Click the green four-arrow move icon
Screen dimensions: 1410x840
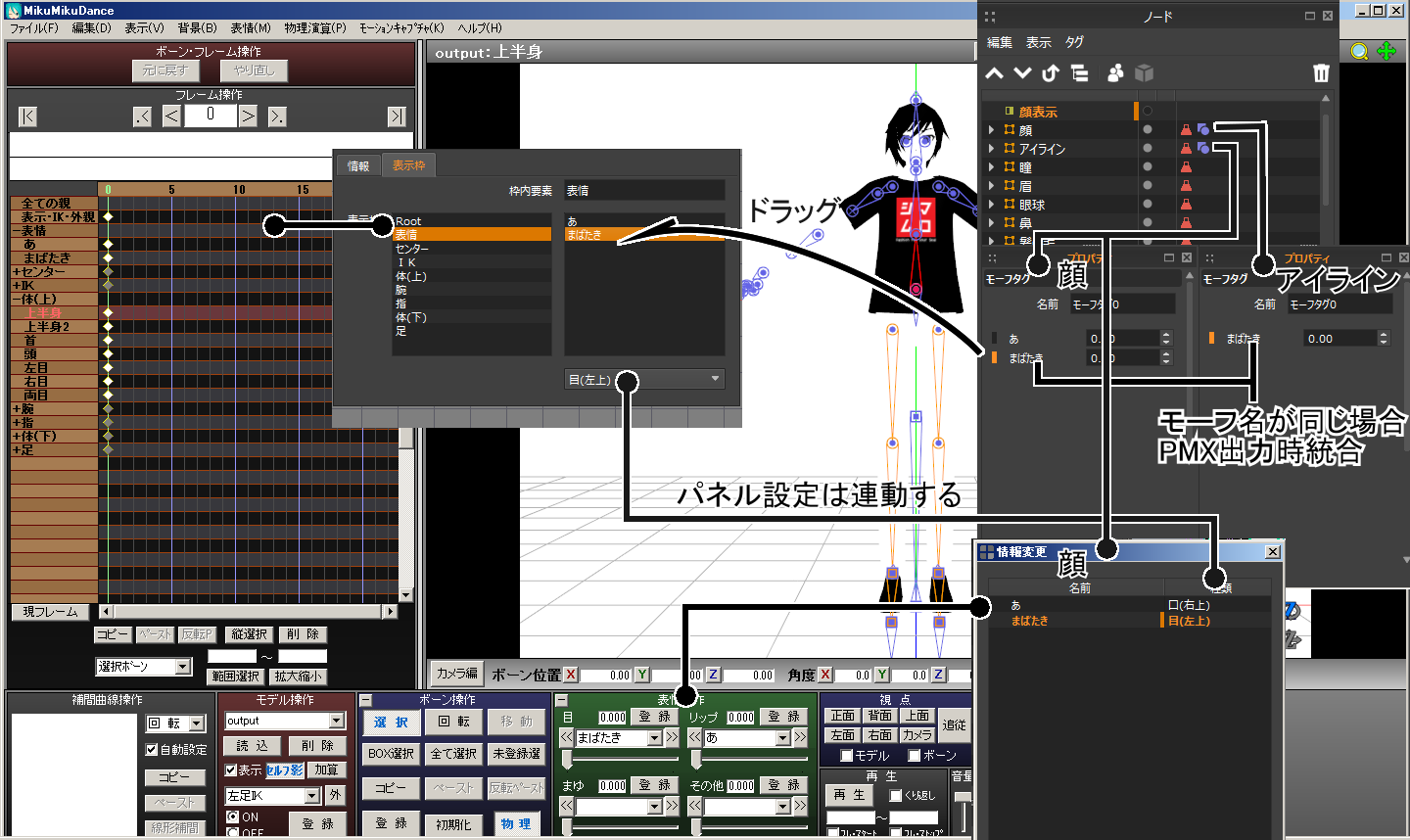pyautogui.click(x=1386, y=51)
